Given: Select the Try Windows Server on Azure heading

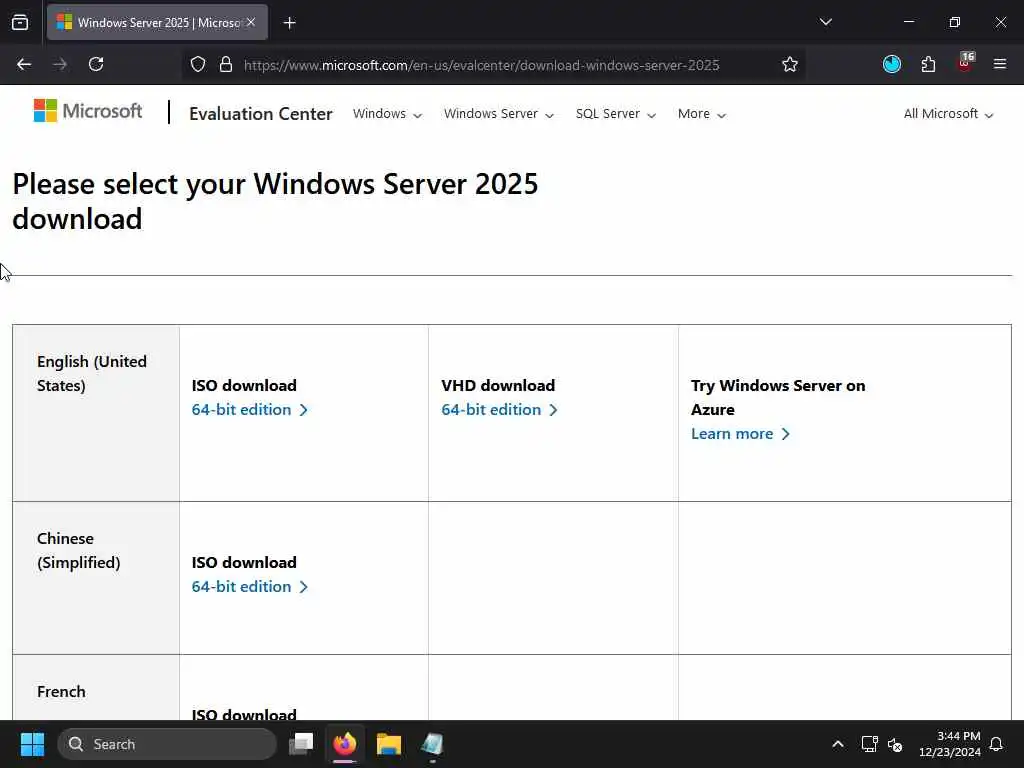Looking at the screenshot, I should tap(778, 397).
